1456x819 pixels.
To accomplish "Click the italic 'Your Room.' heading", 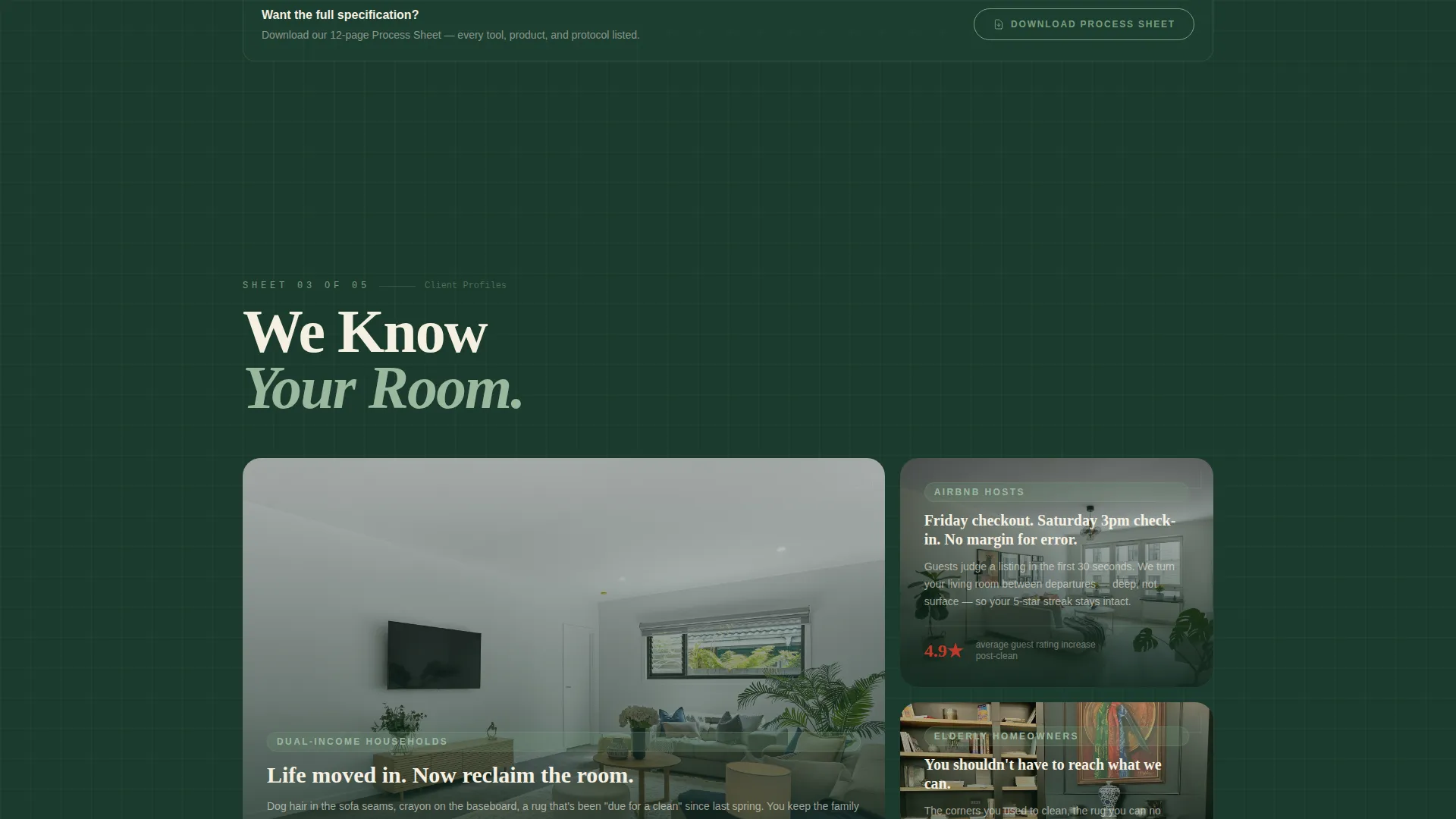I will point(383,388).
